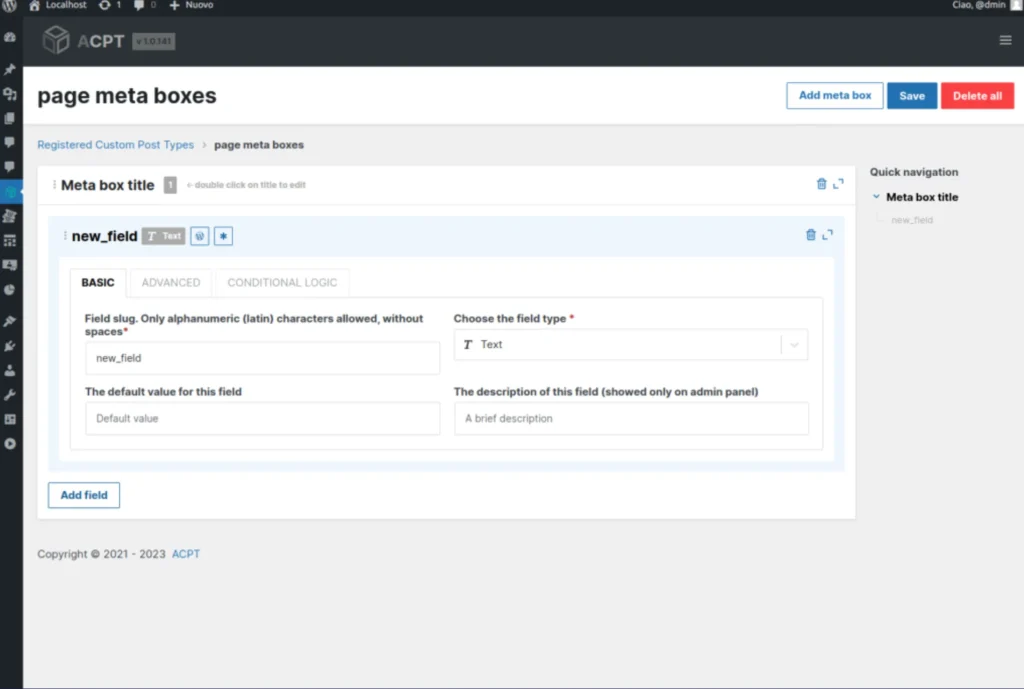Open Users from the sidebar person icon

click(x=10, y=370)
